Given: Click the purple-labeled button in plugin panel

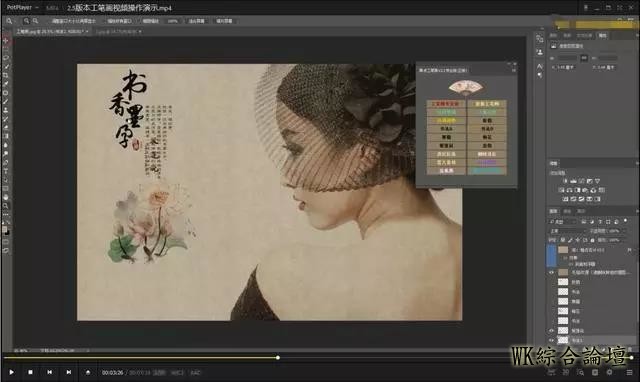Looking at the screenshot, I should click(487, 162).
